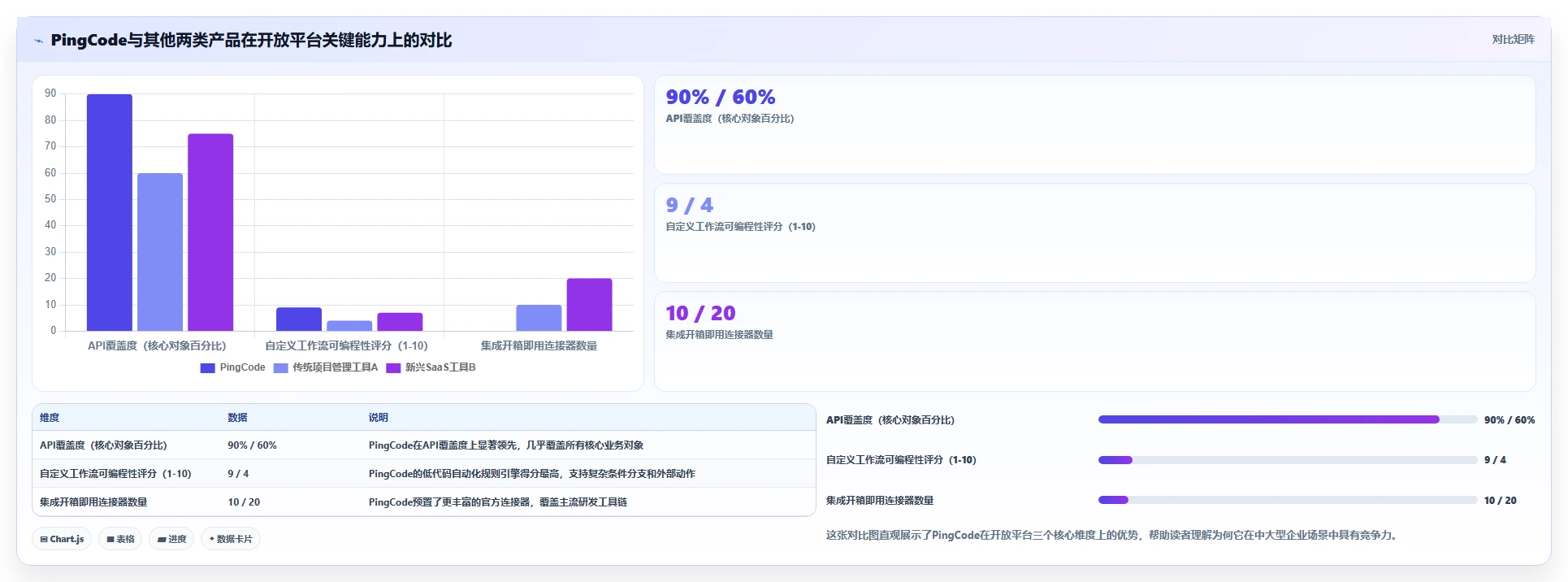The image size is (1568, 582).
Task: Toggle the 传统项目管理工具A legend swatch
Action: 280,367
